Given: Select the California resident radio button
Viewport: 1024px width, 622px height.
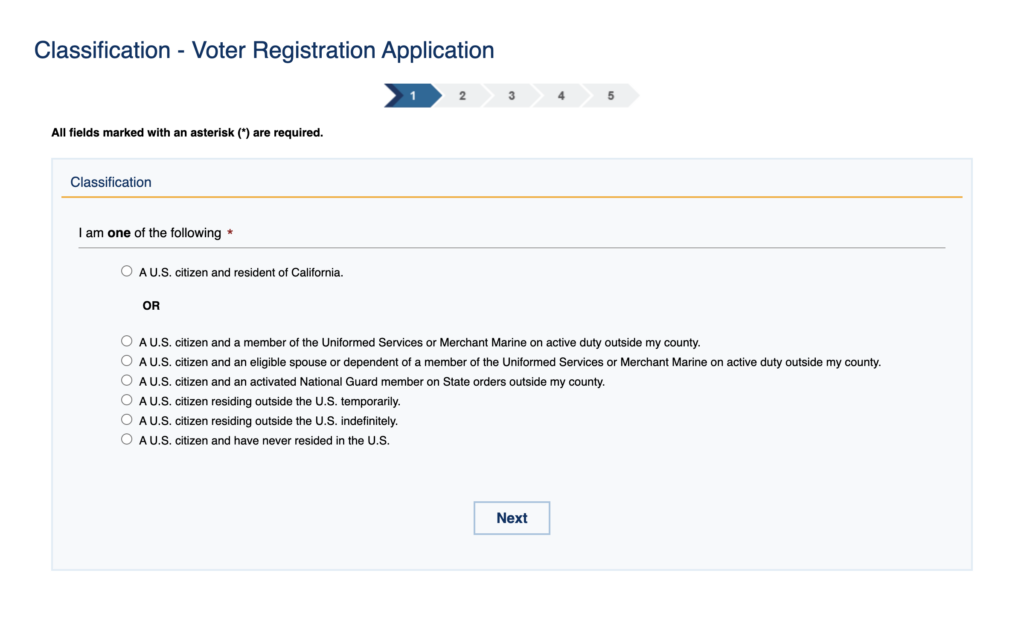Looking at the screenshot, I should click(127, 271).
